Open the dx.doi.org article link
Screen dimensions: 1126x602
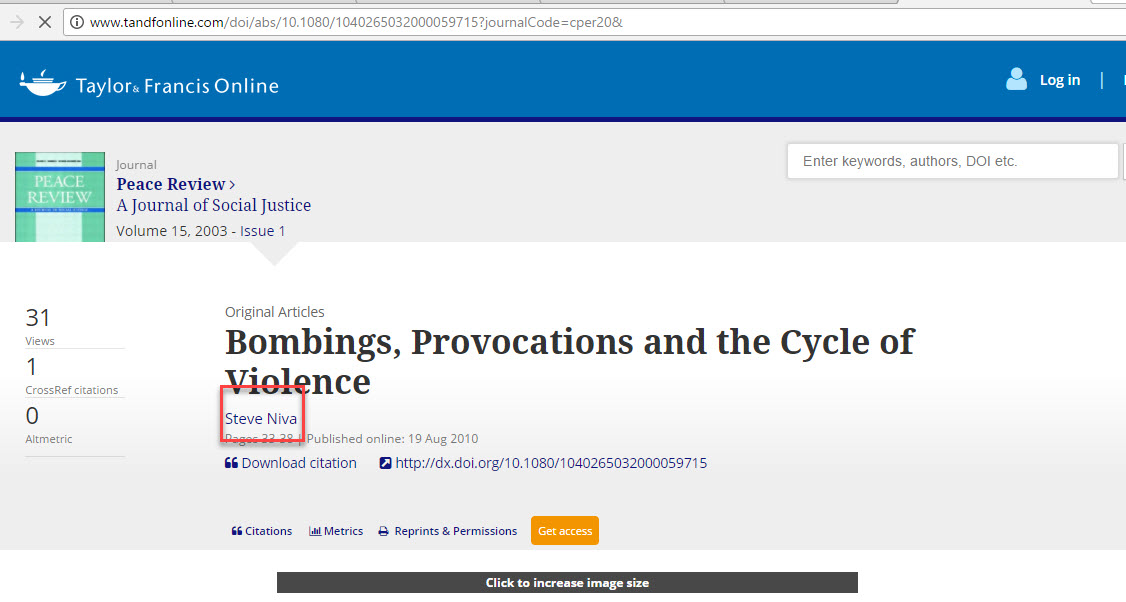point(551,463)
